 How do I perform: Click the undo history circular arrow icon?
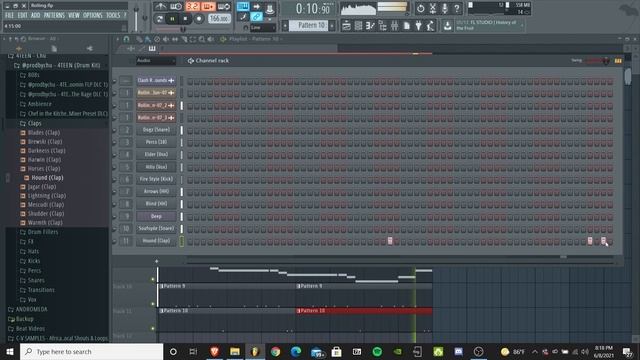[421, 8]
